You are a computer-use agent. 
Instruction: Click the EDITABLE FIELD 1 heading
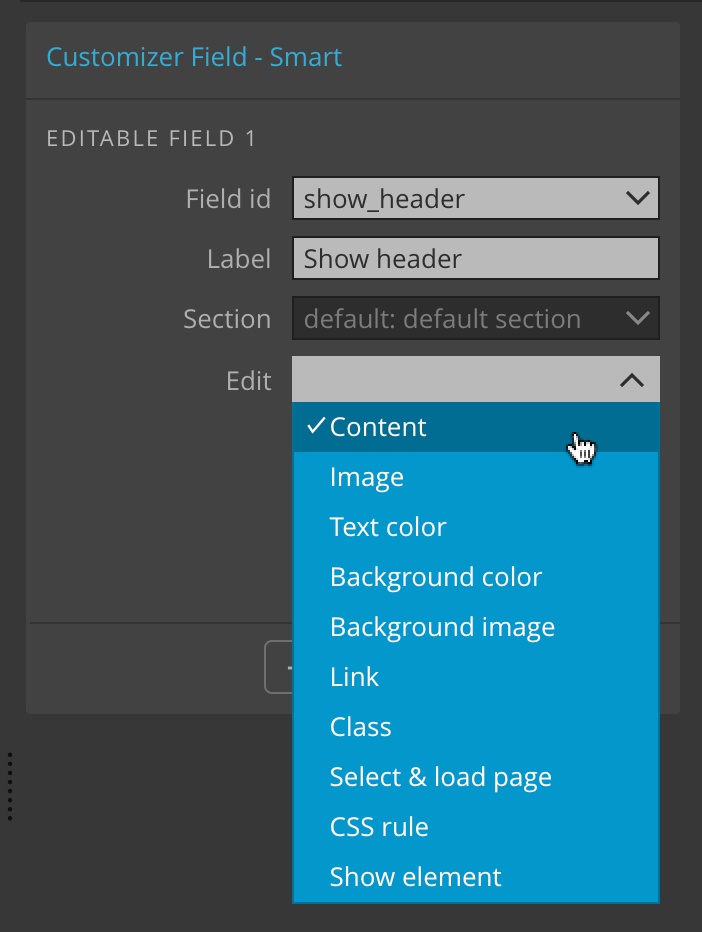[151, 138]
